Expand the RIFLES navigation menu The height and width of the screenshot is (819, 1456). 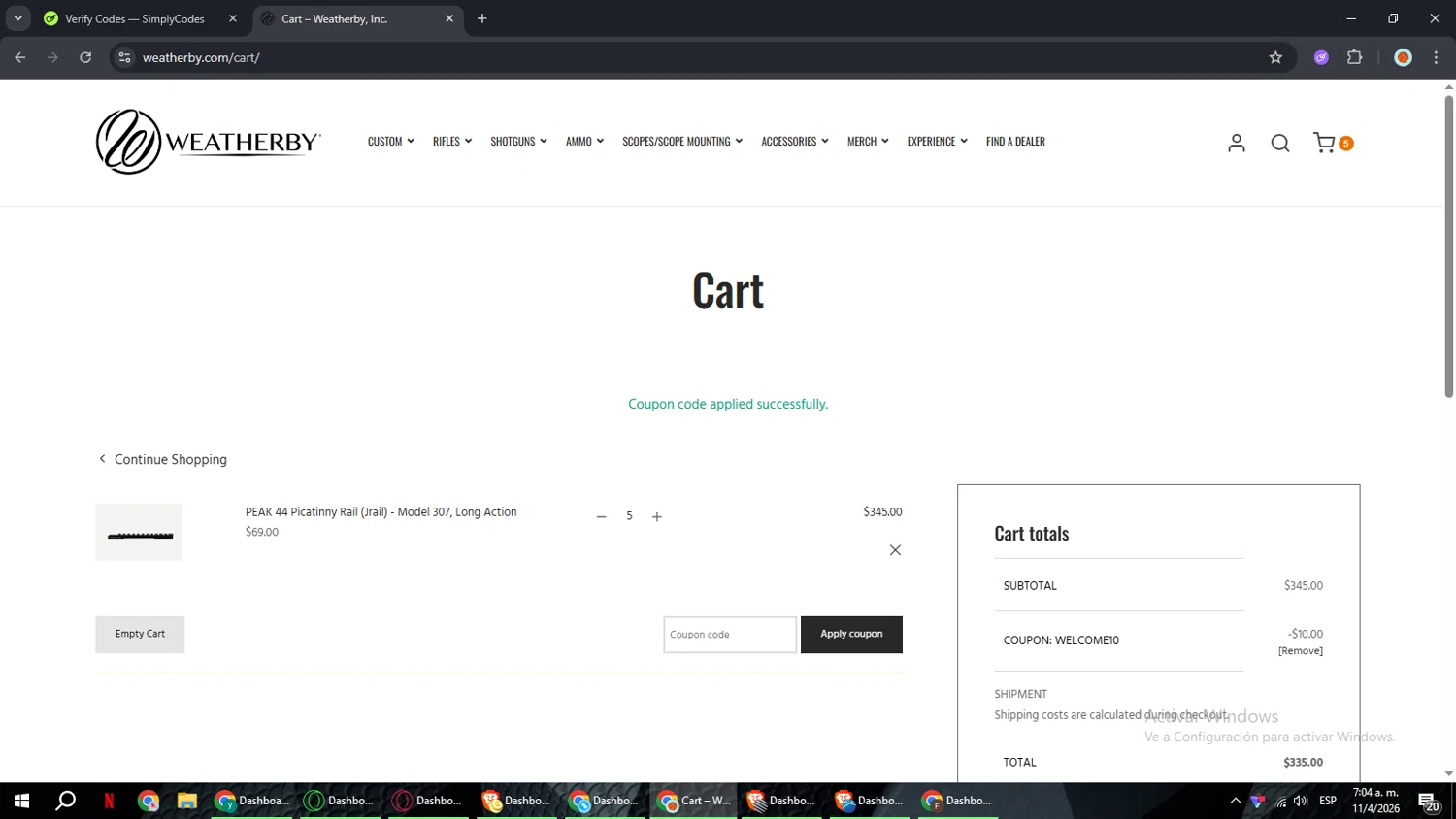pyautogui.click(x=452, y=142)
